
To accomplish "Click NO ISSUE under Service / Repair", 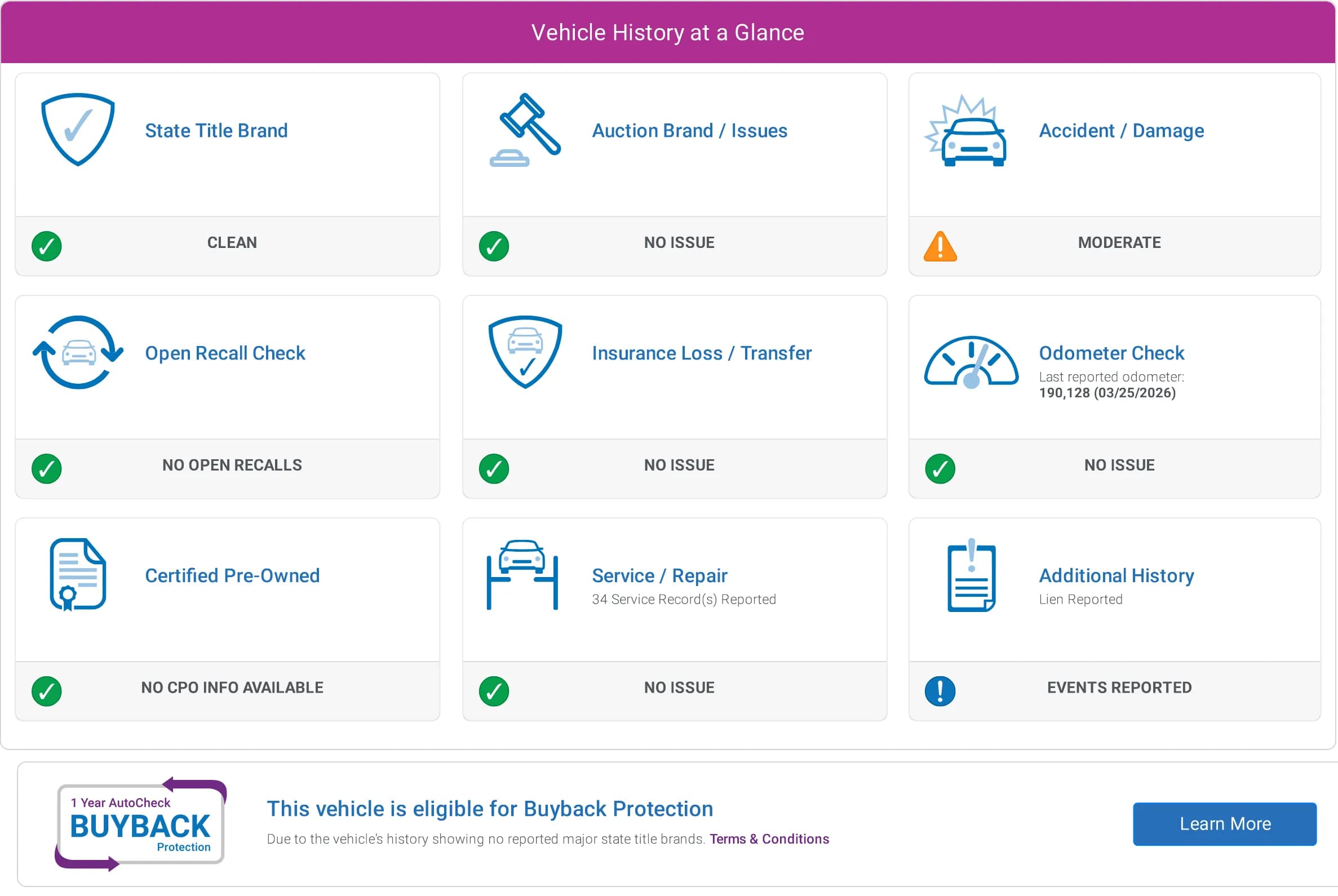I will tap(679, 687).
